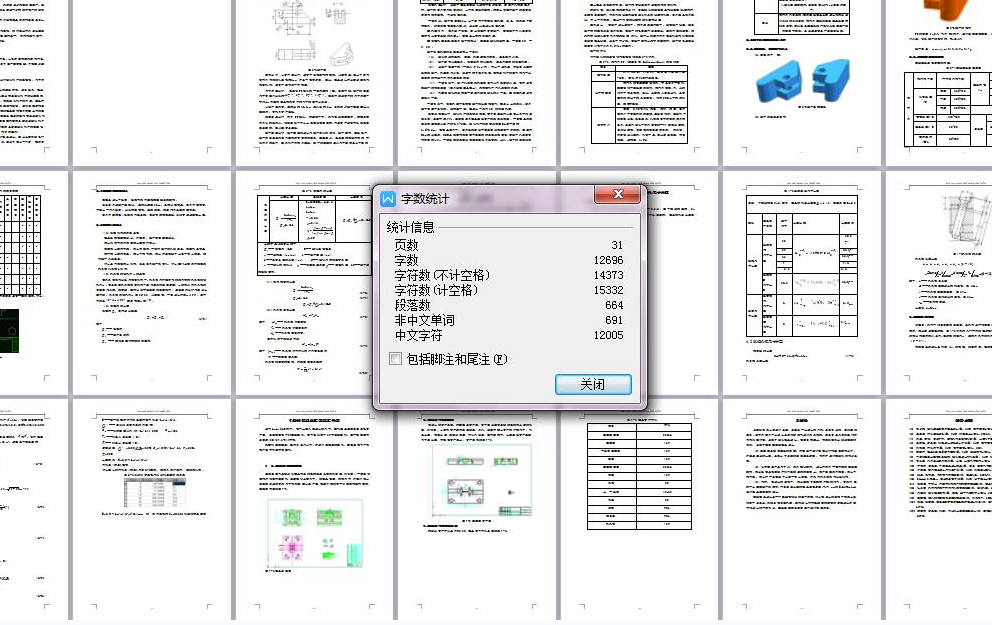992x625 pixels.
Task: Click the 统计信息 group label
Action: tap(411, 227)
